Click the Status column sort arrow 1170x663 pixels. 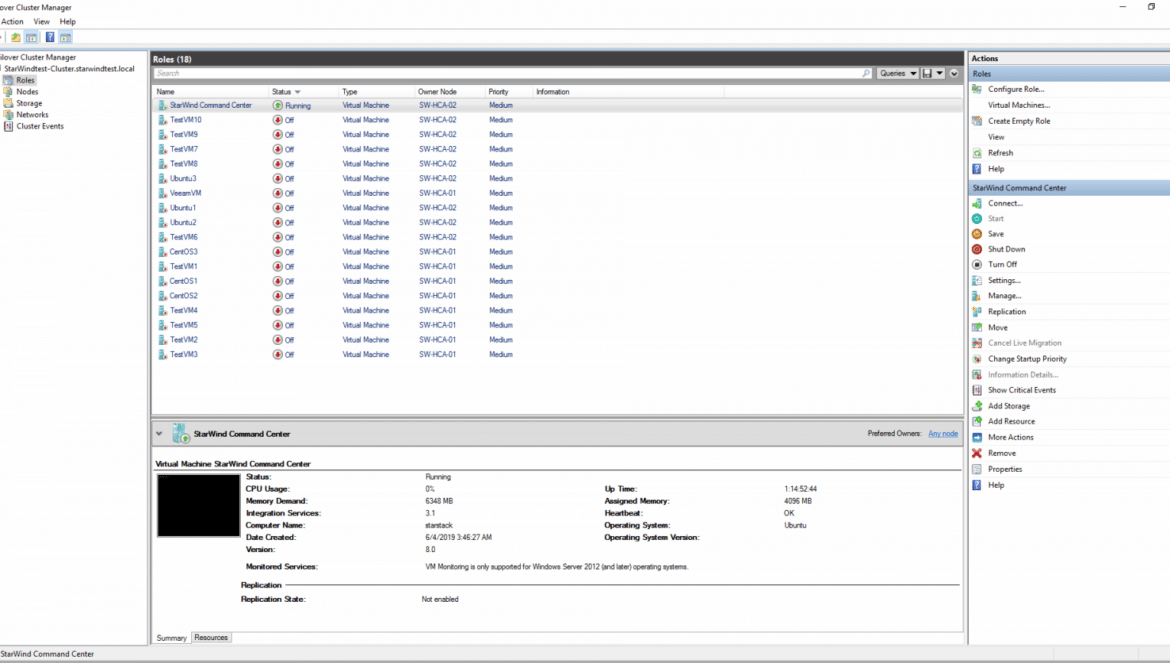point(297,92)
